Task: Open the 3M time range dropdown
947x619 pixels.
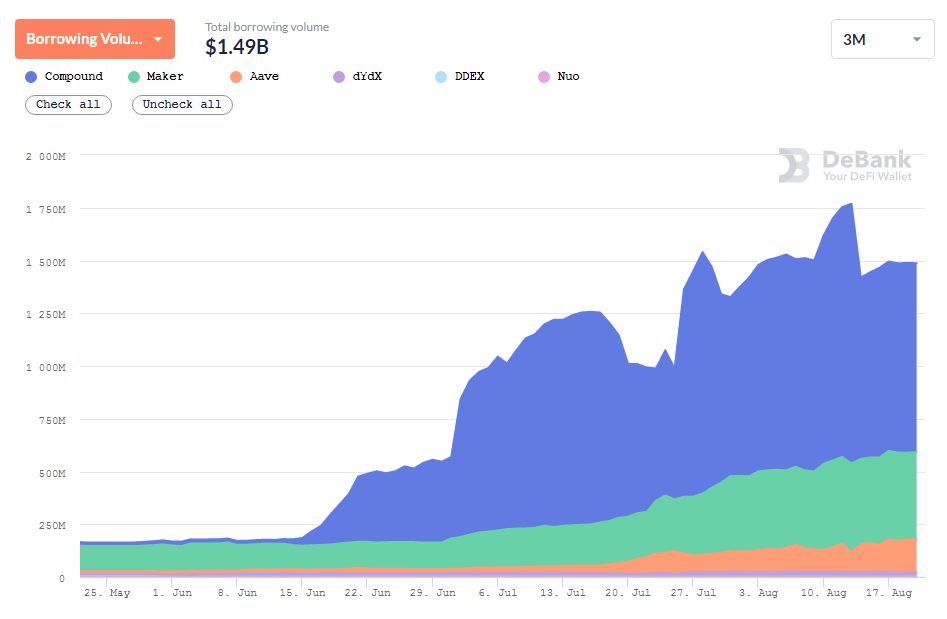Action: pyautogui.click(x=882, y=39)
